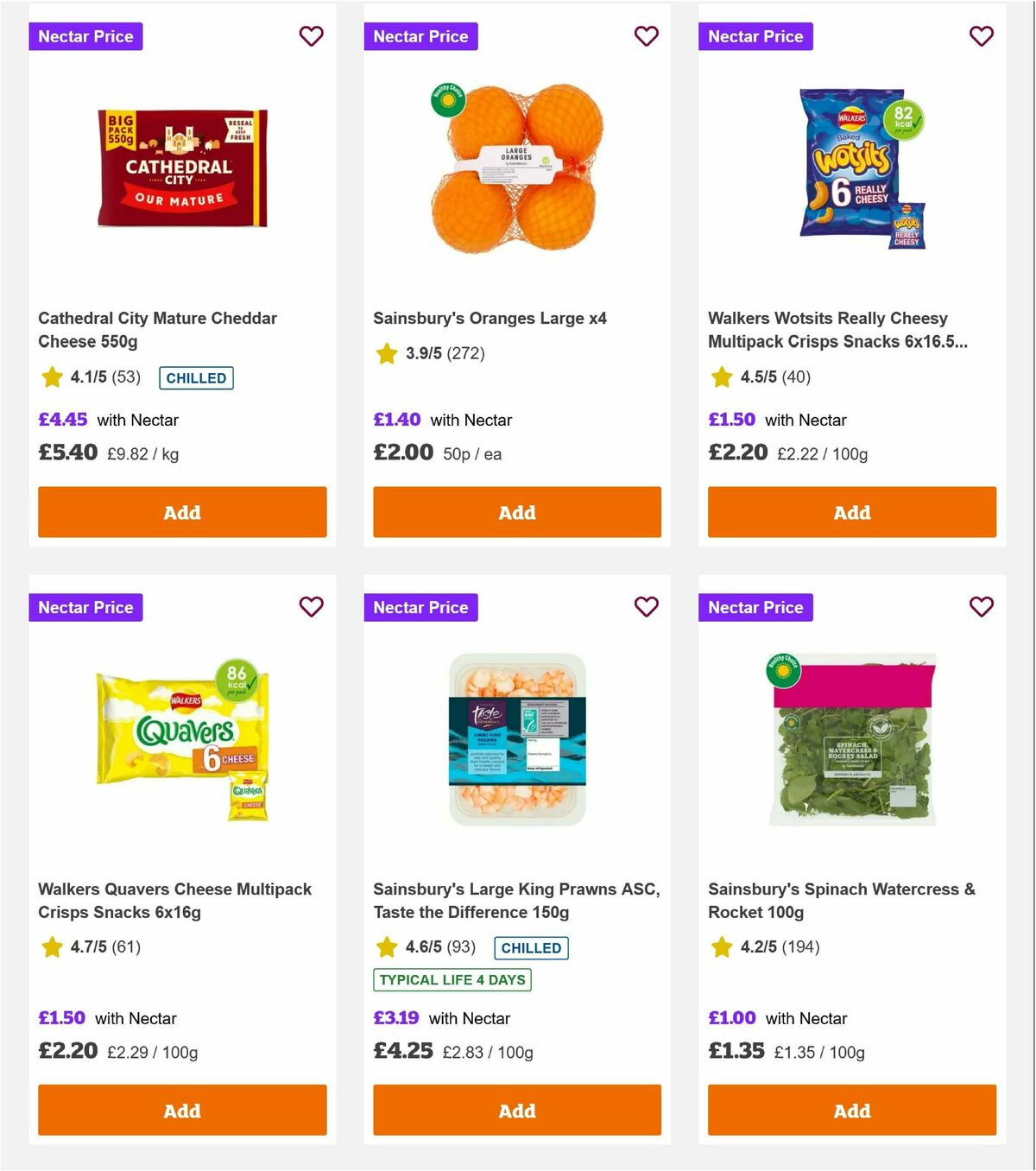Click Add on Spinach Watercress & Rocket
Image resolution: width=1036 pixels, height=1171 pixels.
point(851,1111)
